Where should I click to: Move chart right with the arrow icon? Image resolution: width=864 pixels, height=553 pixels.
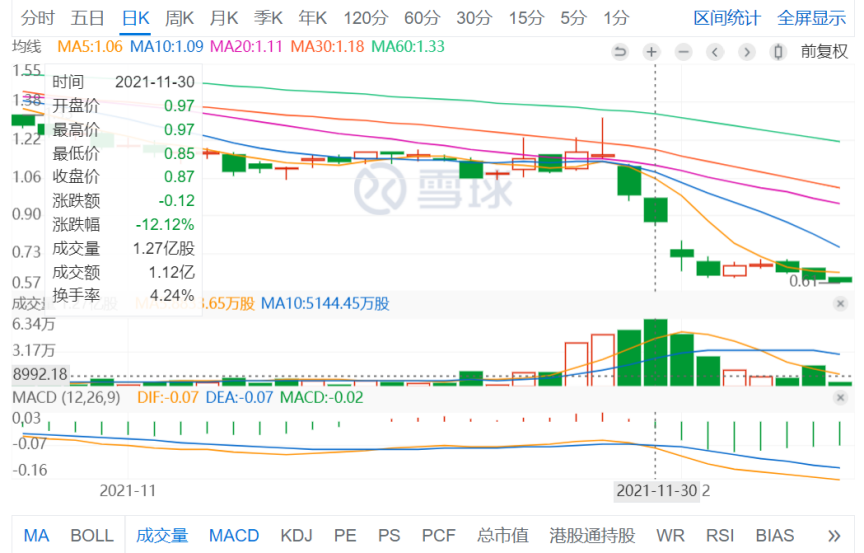click(x=747, y=52)
